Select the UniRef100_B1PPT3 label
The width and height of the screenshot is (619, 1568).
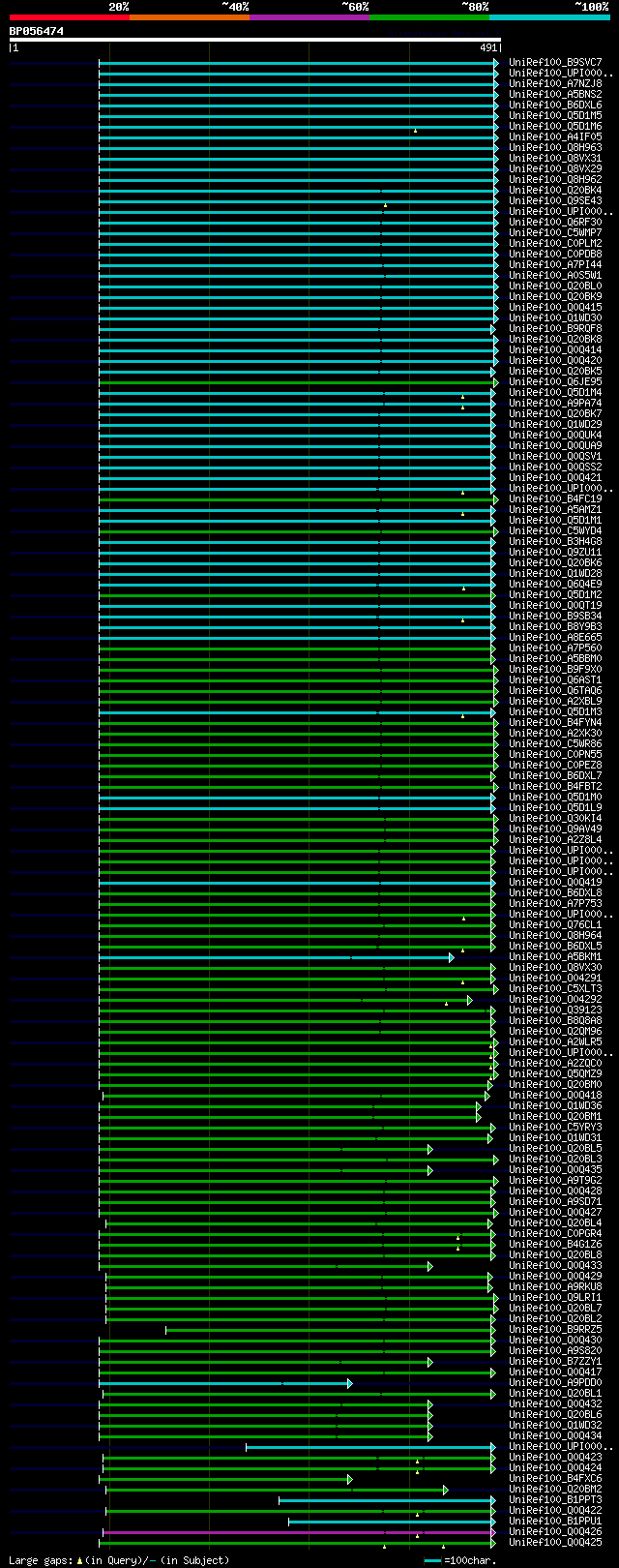coord(555,1500)
